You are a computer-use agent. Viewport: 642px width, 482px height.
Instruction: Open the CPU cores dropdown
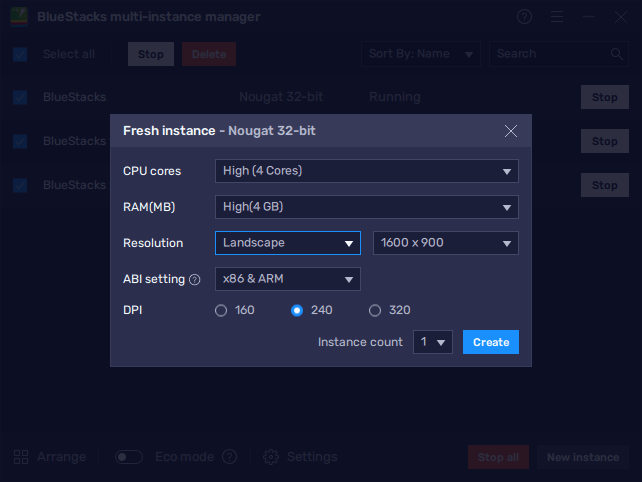[366, 171]
